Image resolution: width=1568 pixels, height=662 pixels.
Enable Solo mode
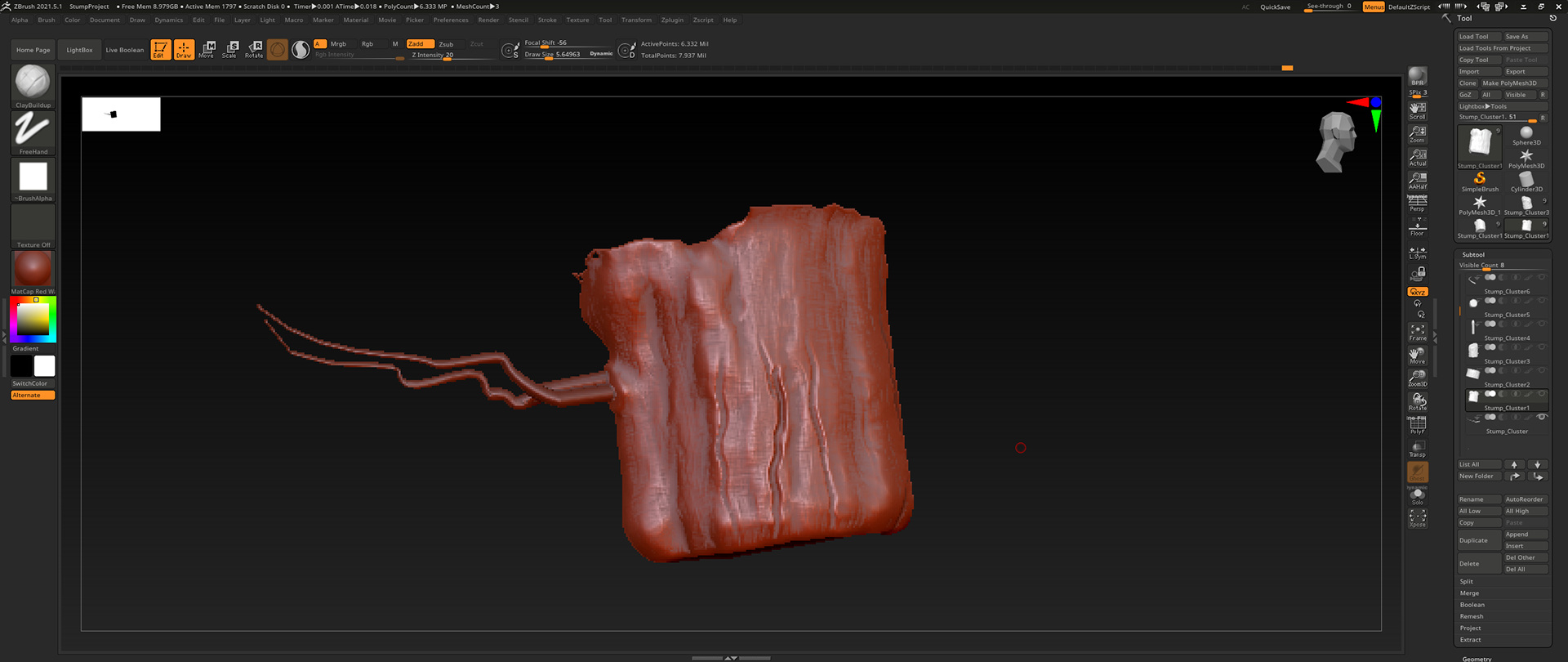tap(1417, 495)
